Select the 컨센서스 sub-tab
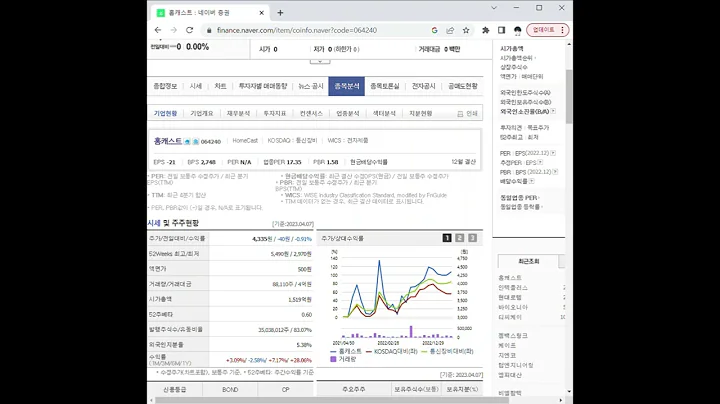The width and height of the screenshot is (720, 404). (311, 113)
